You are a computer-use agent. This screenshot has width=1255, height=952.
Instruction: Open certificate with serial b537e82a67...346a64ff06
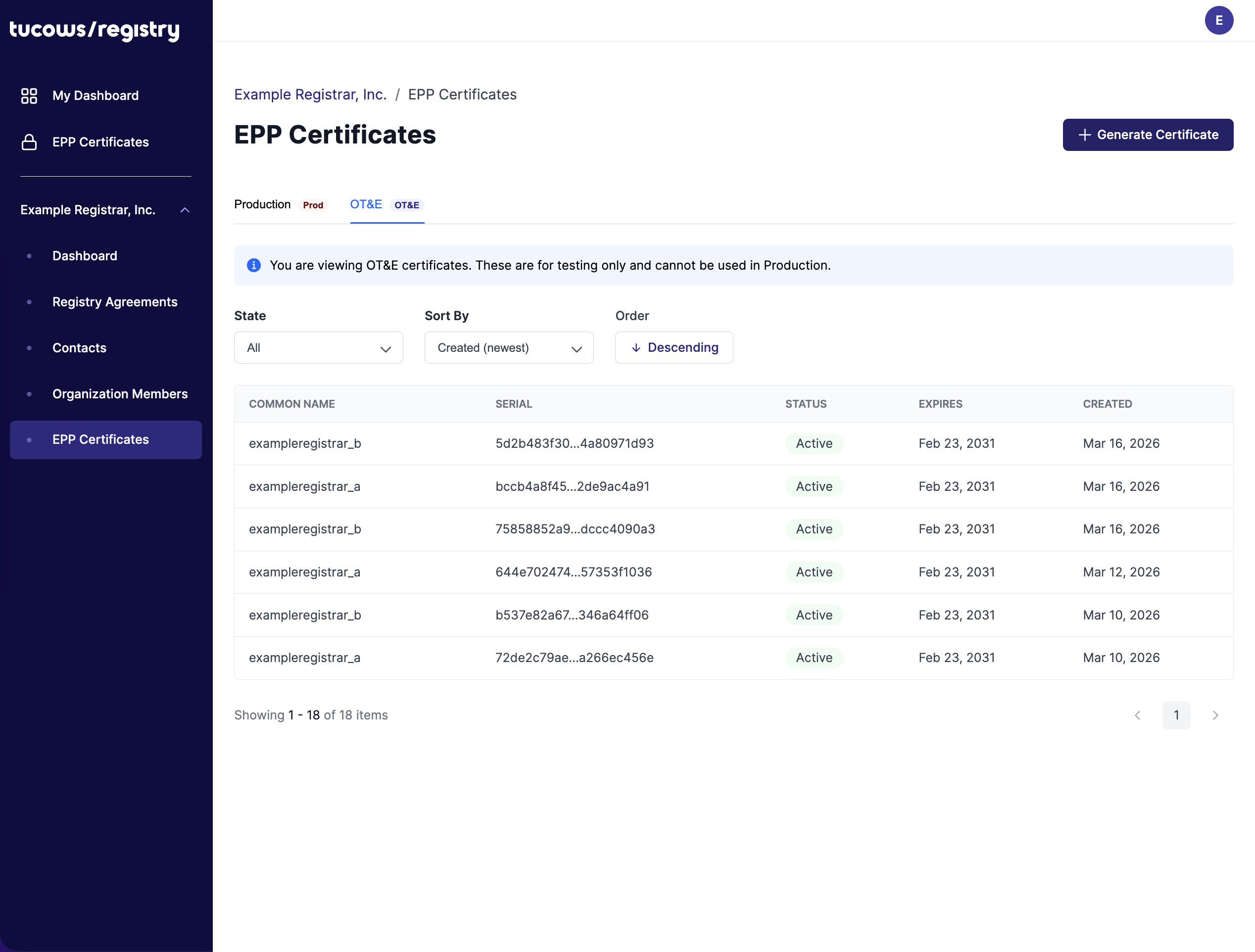point(733,615)
